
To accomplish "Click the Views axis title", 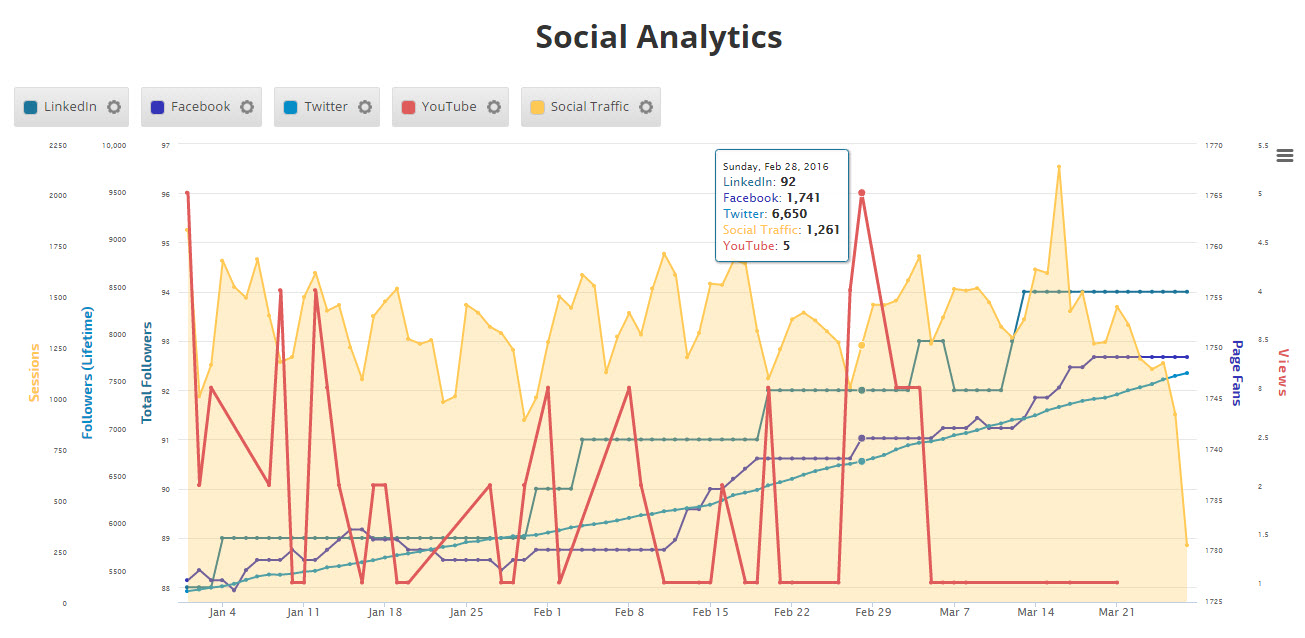I will pyautogui.click(x=1283, y=372).
